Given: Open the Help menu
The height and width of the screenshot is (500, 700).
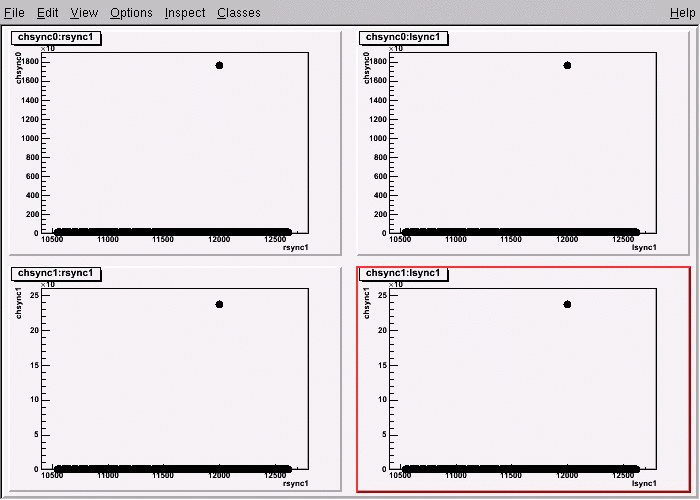Looking at the screenshot, I should pyautogui.click(x=683, y=13).
